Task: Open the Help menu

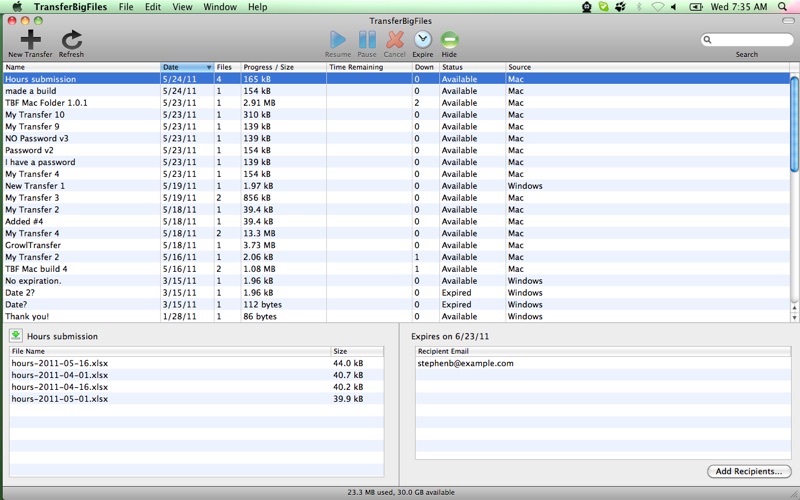Action: 258,7
